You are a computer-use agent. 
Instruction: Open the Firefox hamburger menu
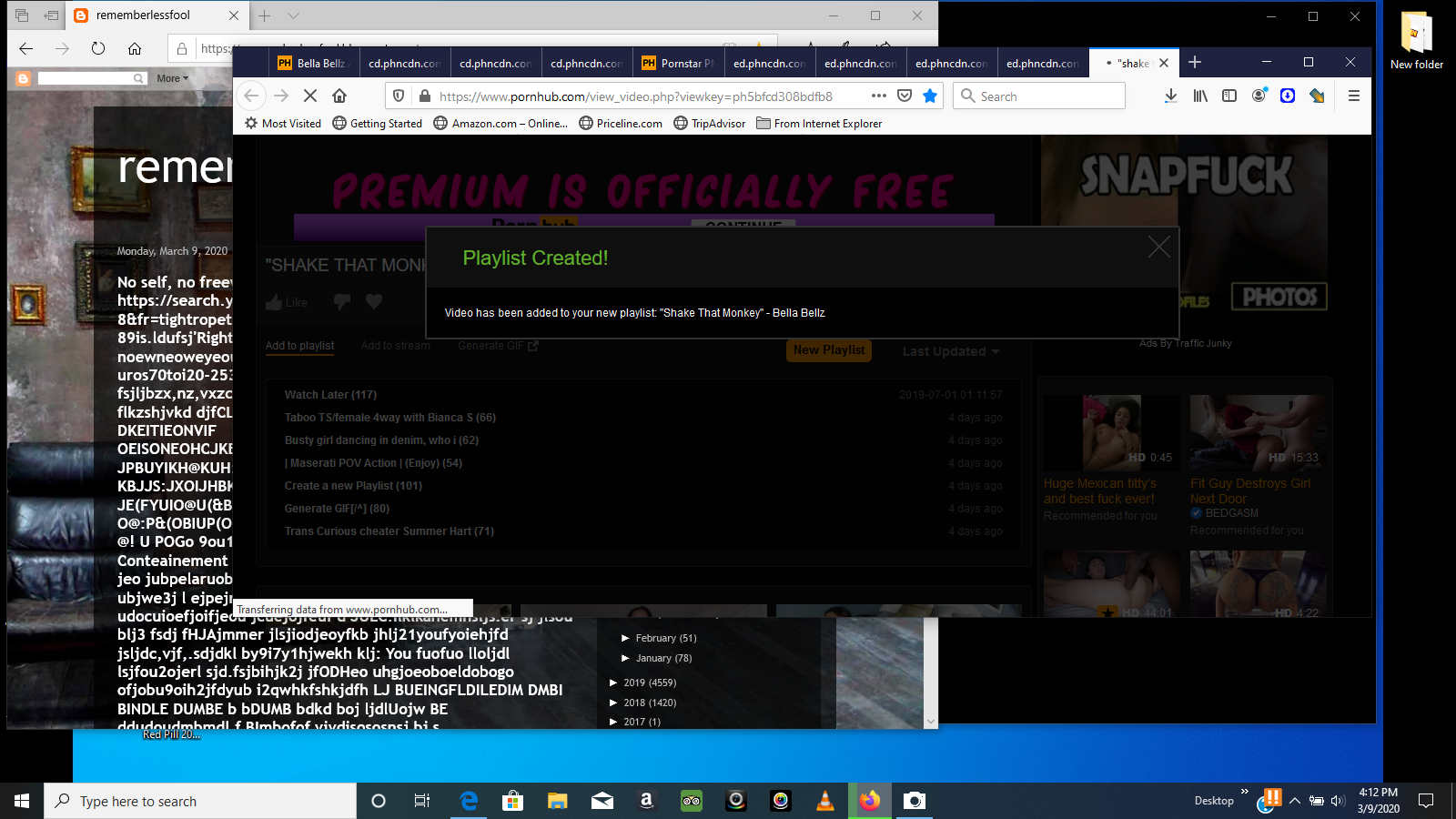point(1354,96)
